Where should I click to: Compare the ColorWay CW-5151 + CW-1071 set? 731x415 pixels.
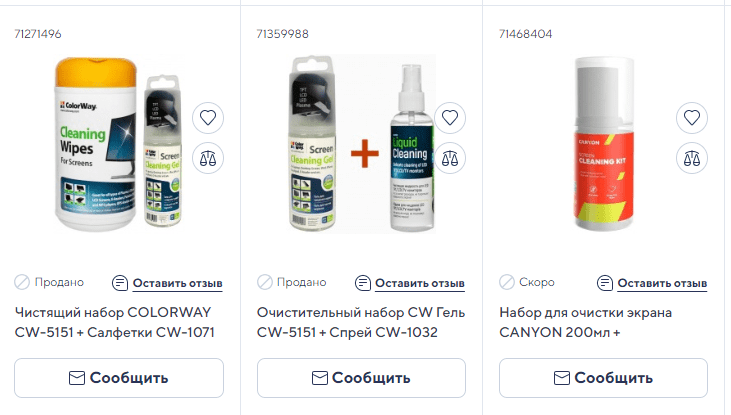[x=208, y=158]
